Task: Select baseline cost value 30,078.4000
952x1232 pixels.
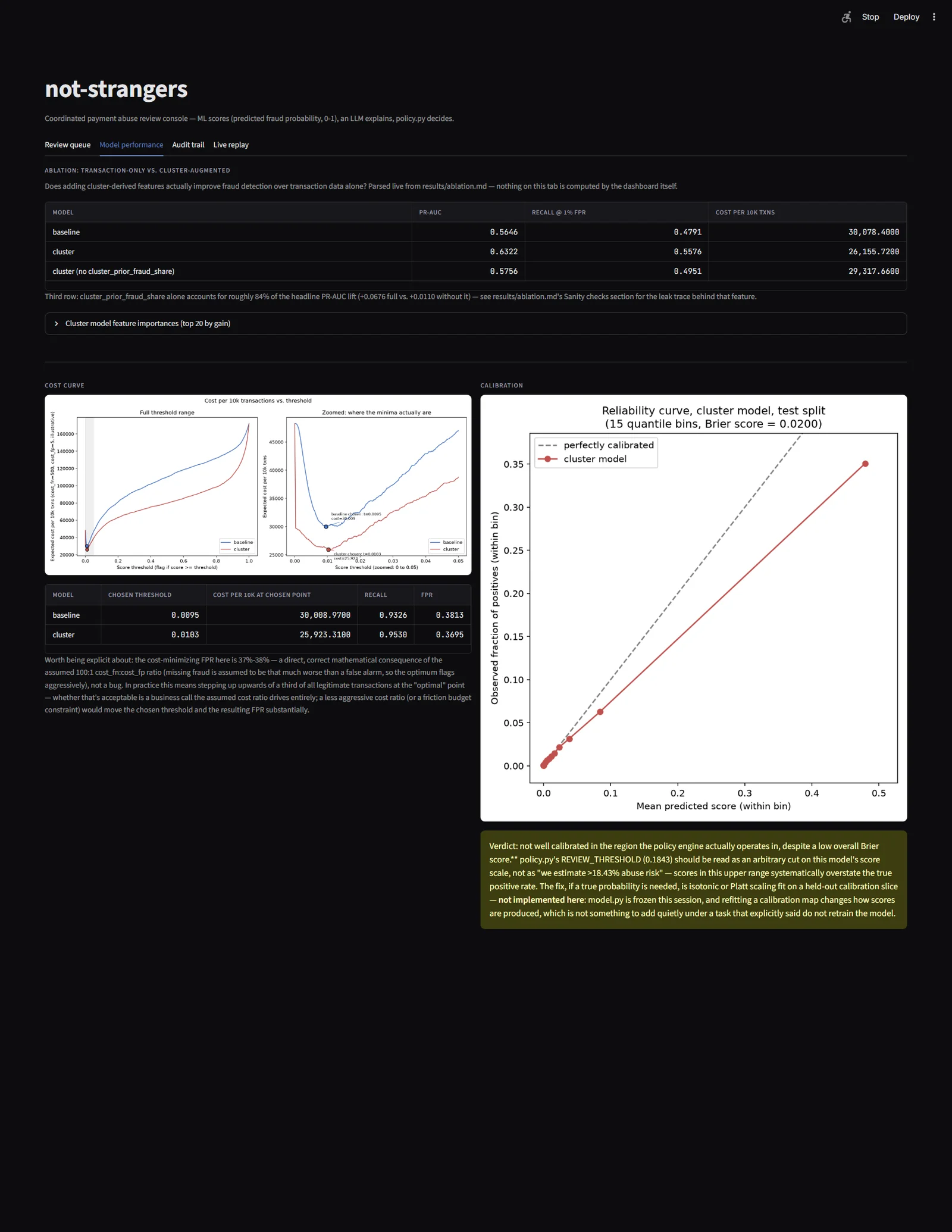Action: (873, 232)
